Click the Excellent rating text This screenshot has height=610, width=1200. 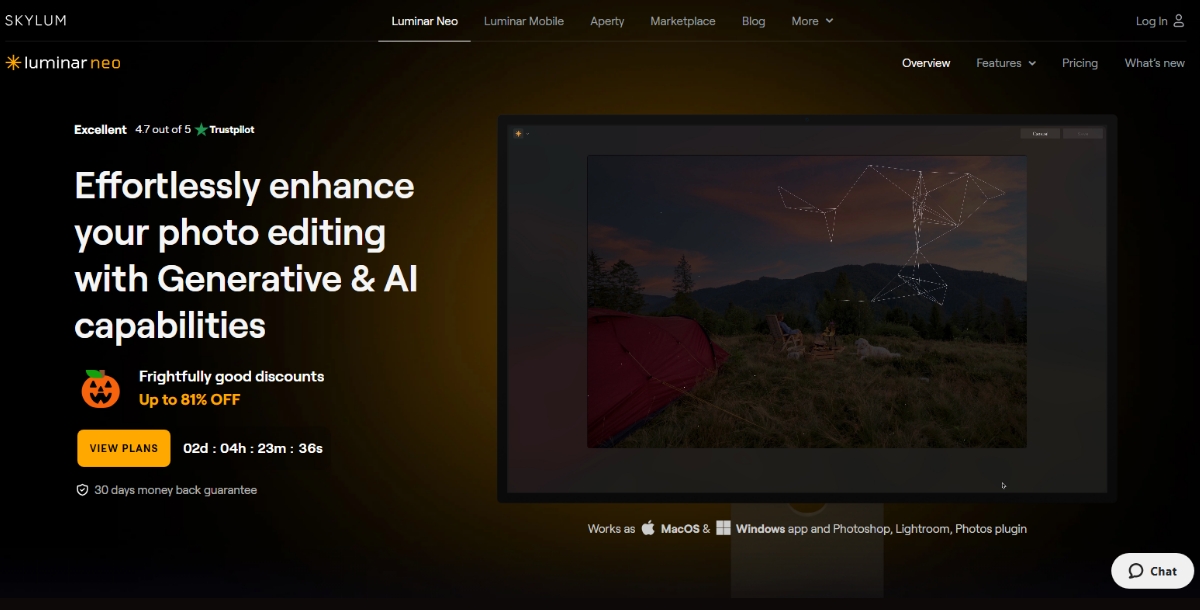(100, 130)
